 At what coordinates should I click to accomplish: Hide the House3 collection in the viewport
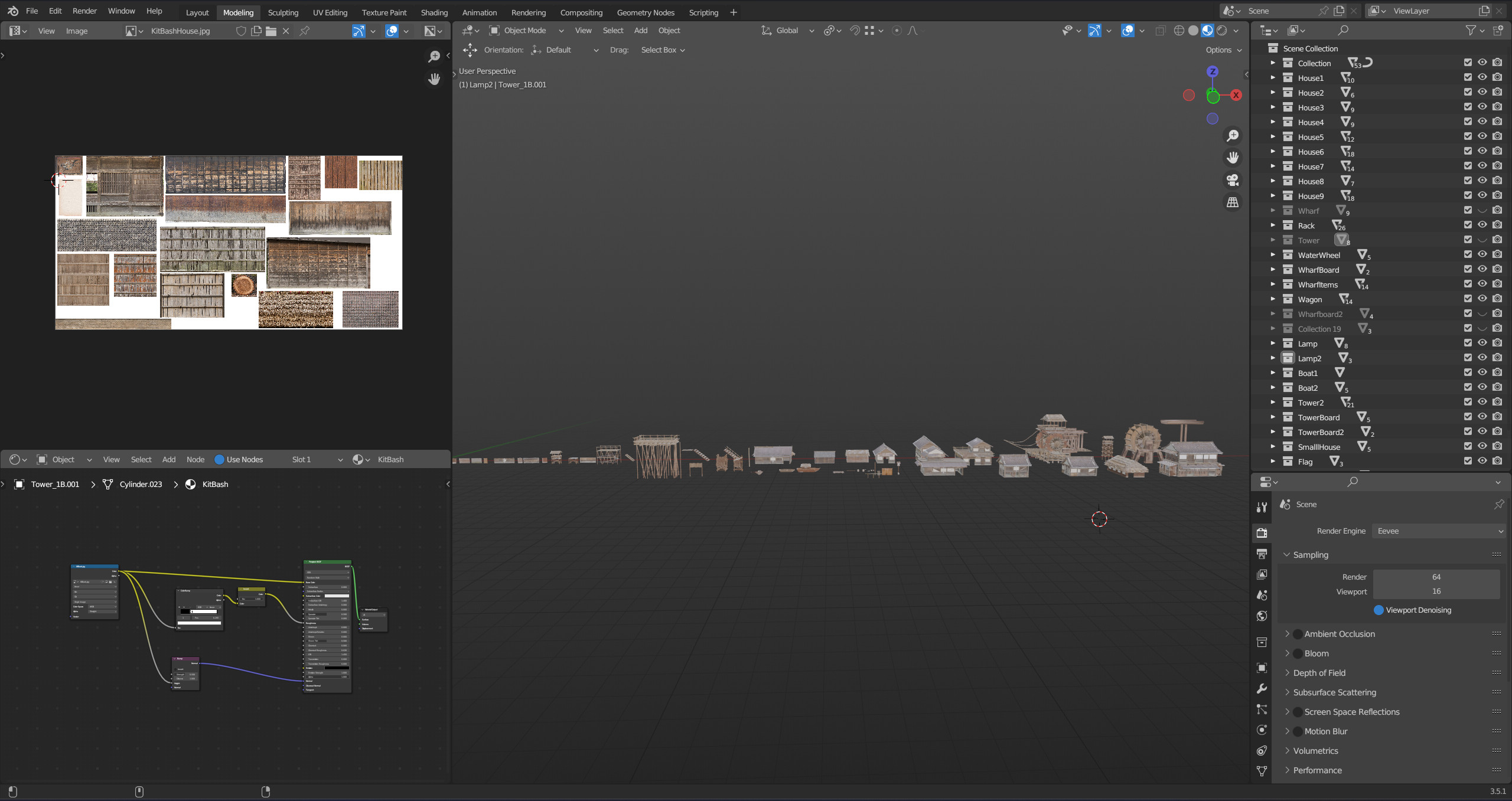pyautogui.click(x=1482, y=106)
